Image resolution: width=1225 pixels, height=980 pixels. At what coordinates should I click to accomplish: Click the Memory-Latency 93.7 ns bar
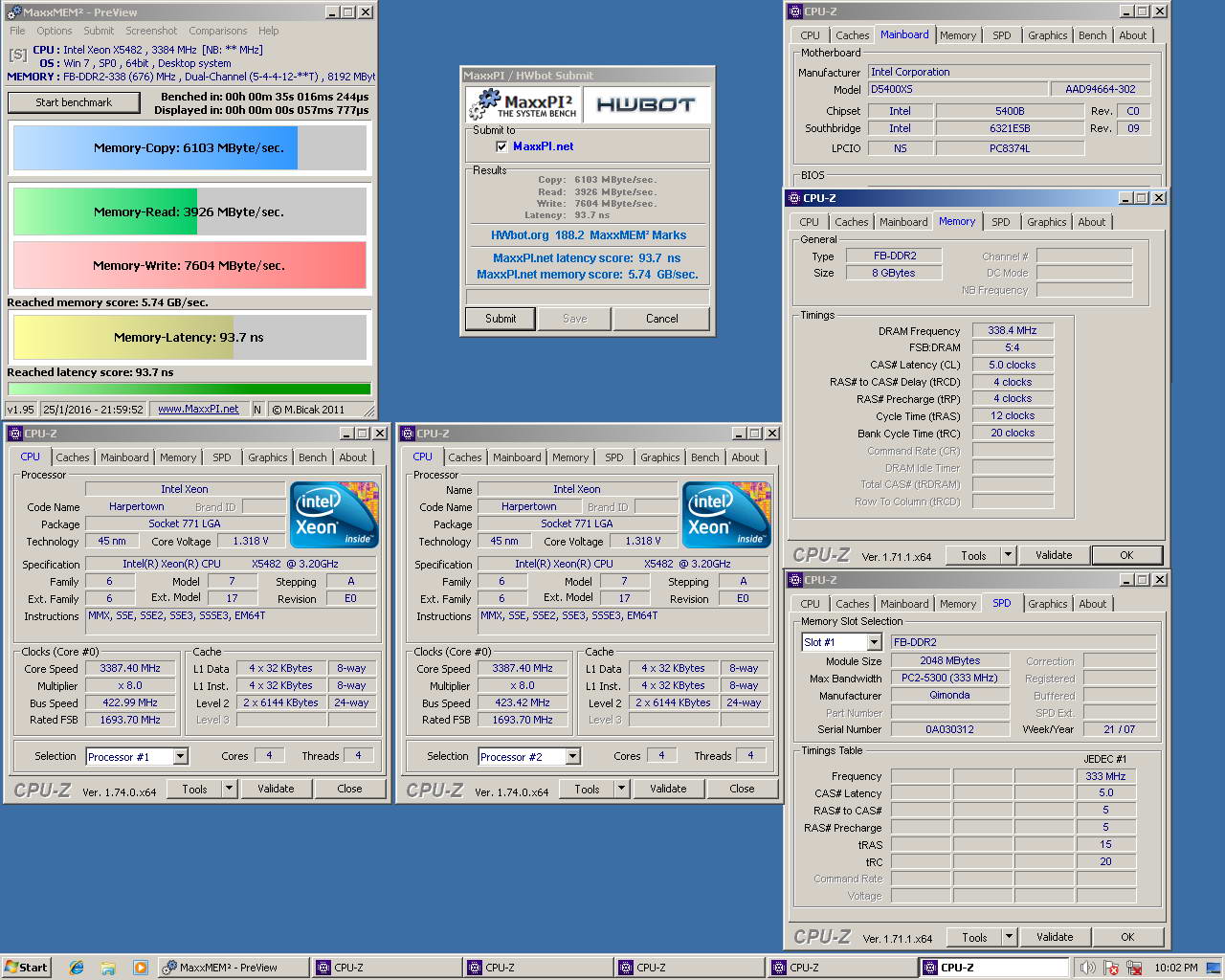click(x=189, y=337)
